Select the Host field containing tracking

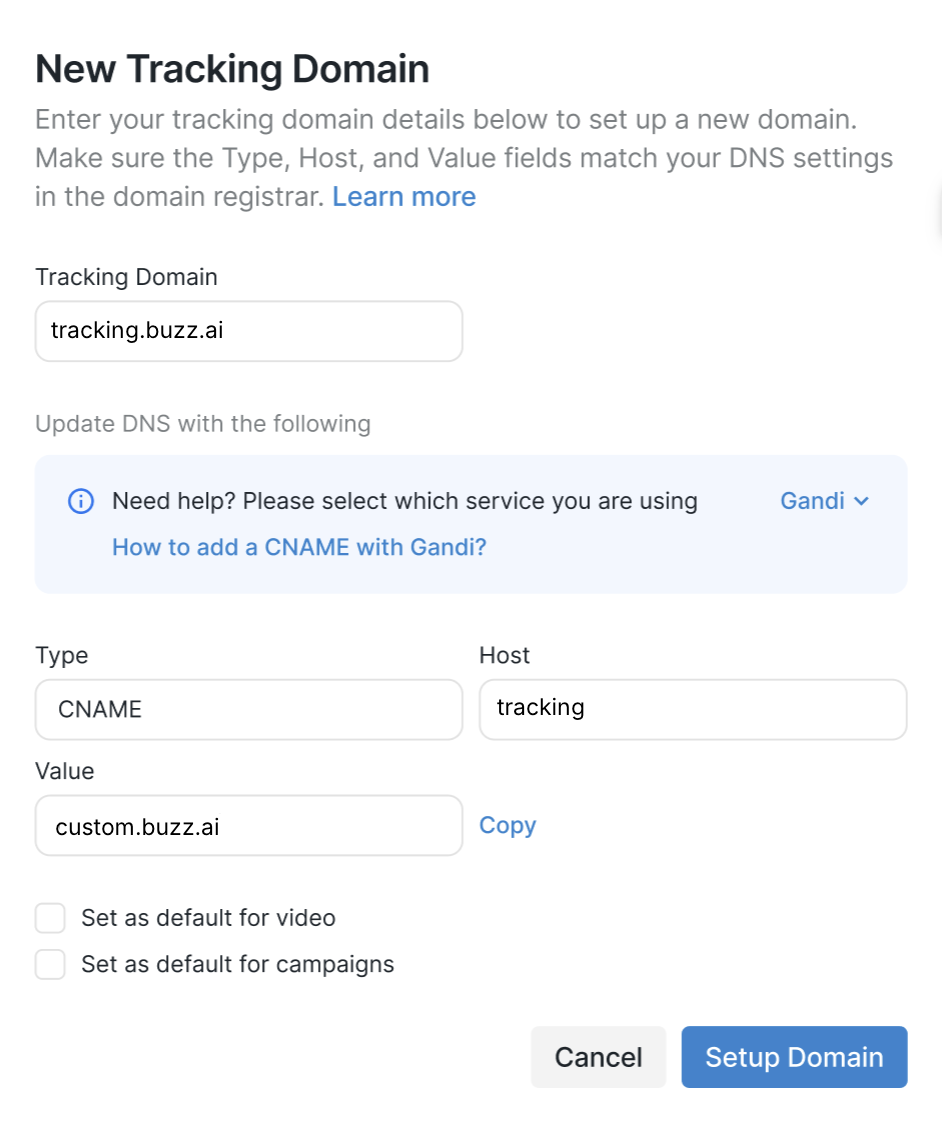click(692, 710)
